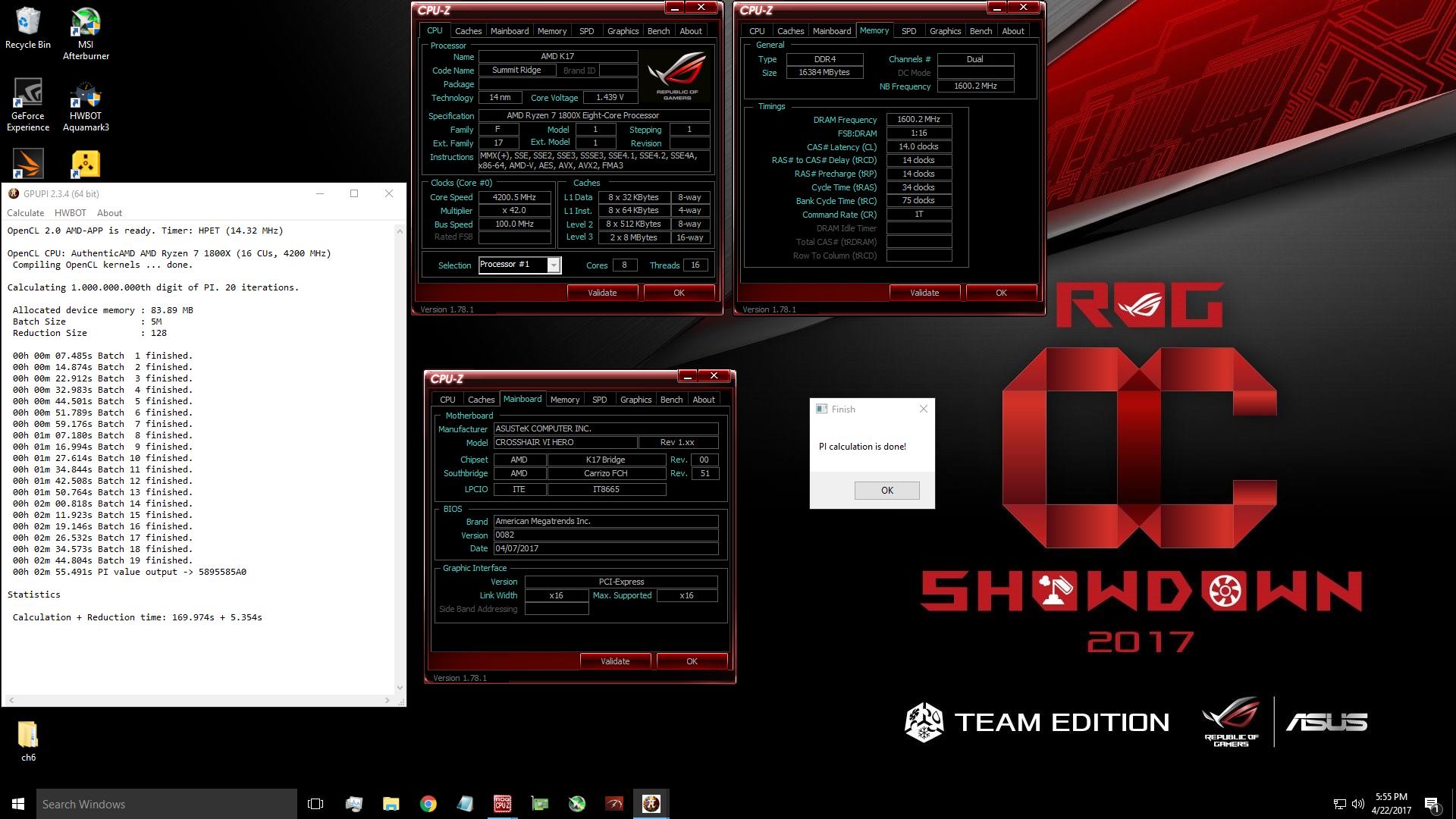The image size is (1456, 819).
Task: Click the Core Speed value 4200.5 MHz
Action: 514,197
